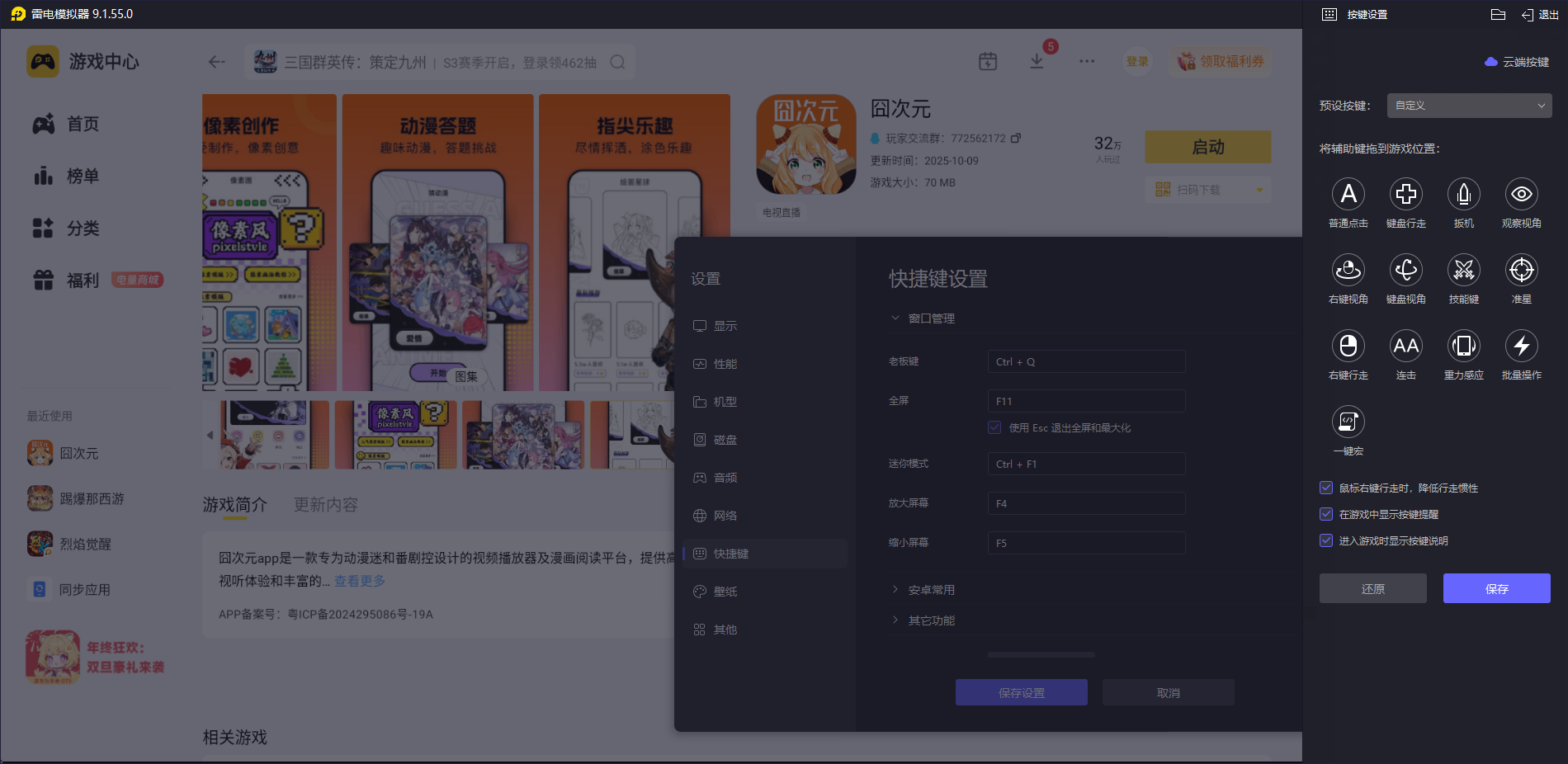The height and width of the screenshot is (764, 1568).
Task: Select the 连击 combo tap icon
Action: 1406,347
